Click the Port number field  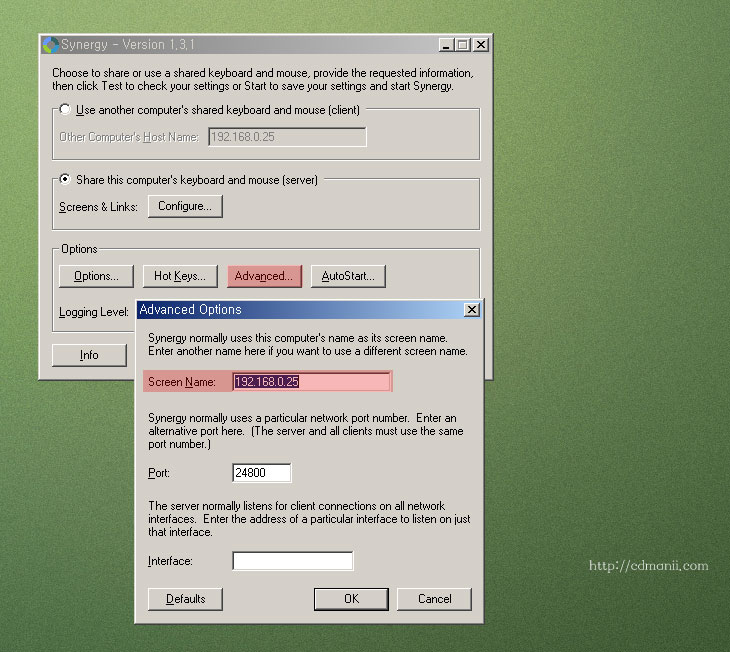[x=262, y=473]
